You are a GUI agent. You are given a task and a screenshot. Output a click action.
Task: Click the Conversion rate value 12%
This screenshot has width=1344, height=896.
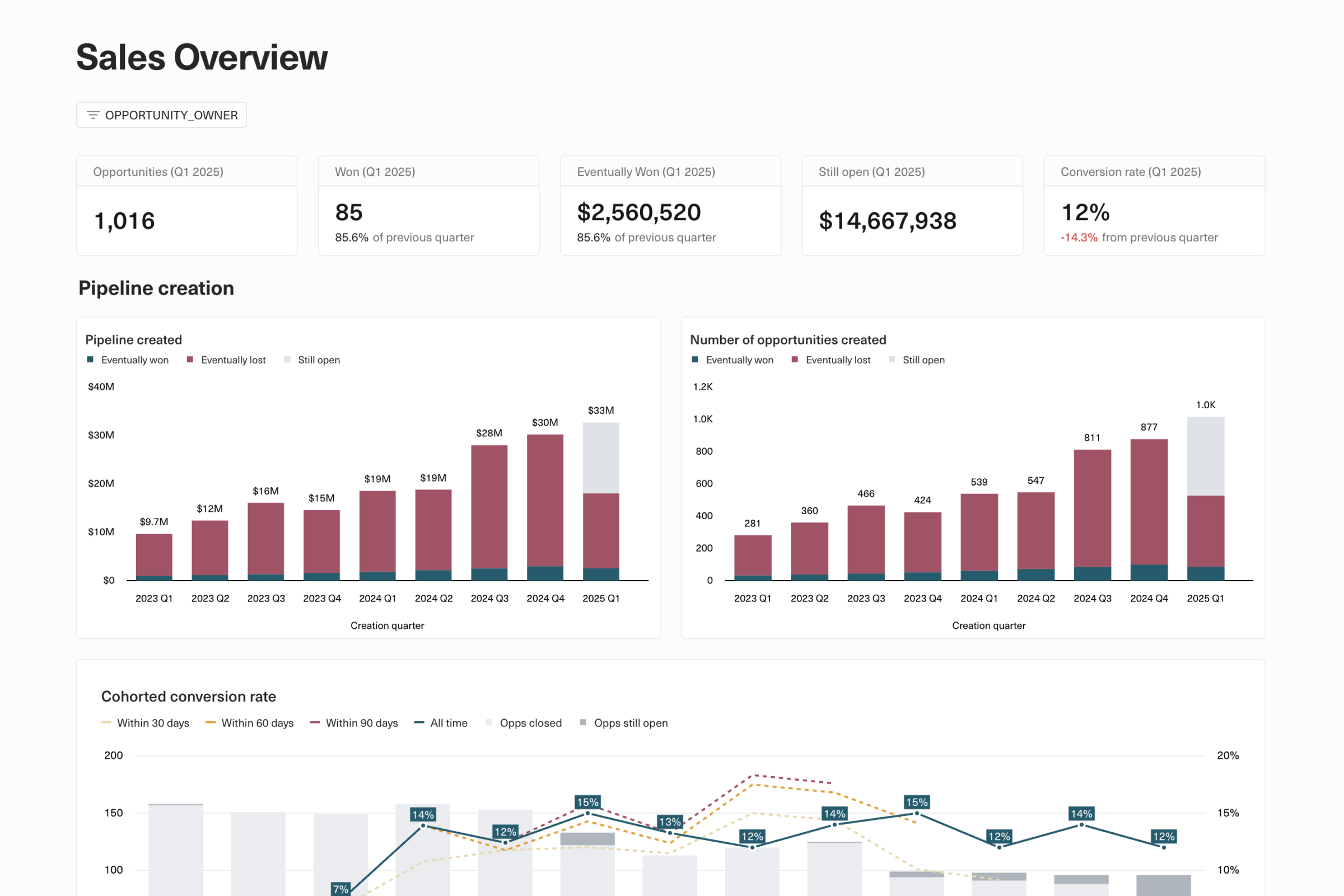coord(1085,213)
